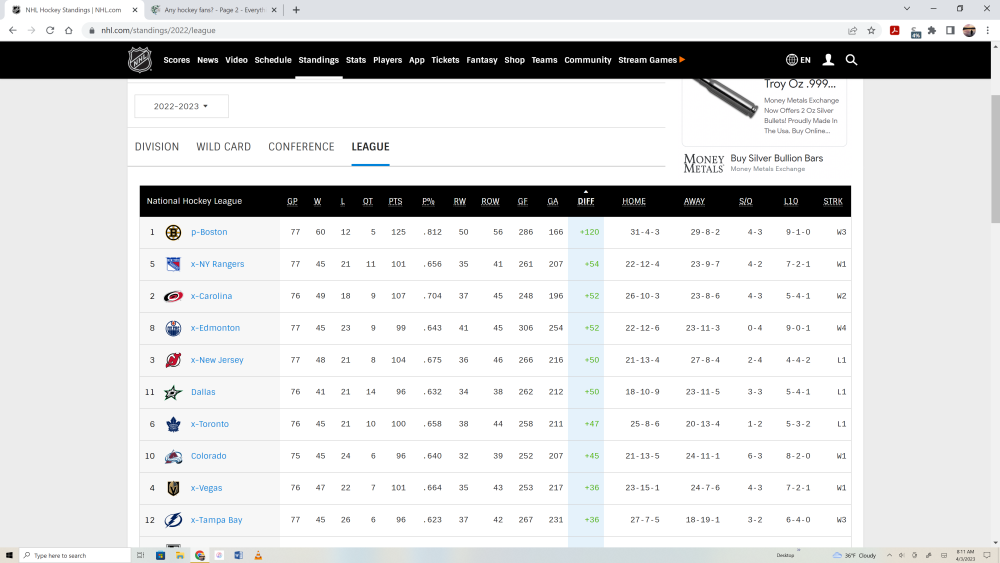Open Buy Silver Bullion Bars ad link
1000x563 pixels.
pos(777,158)
